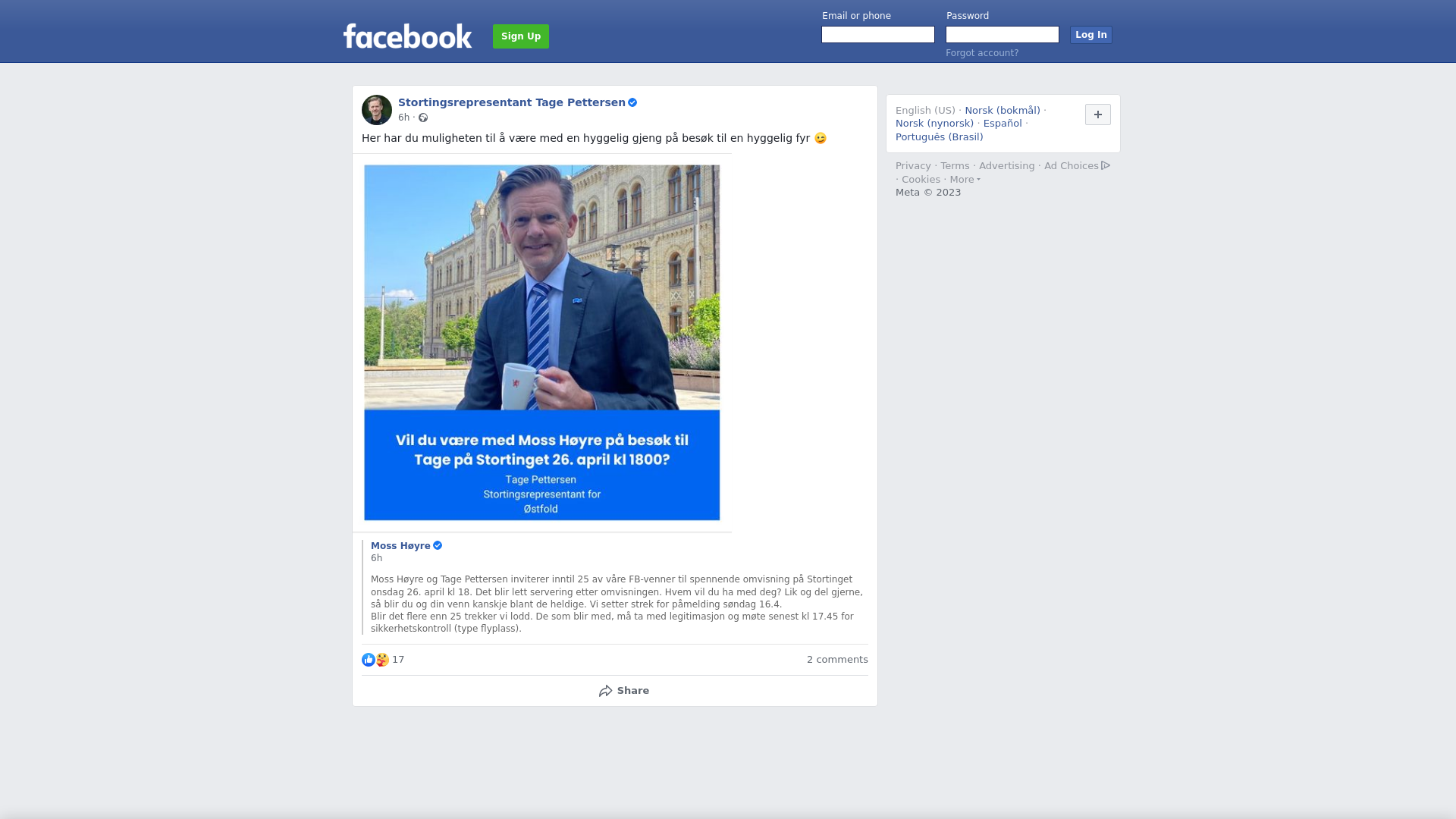Click the Log In button
This screenshot has width=1456, height=819.
click(1091, 35)
